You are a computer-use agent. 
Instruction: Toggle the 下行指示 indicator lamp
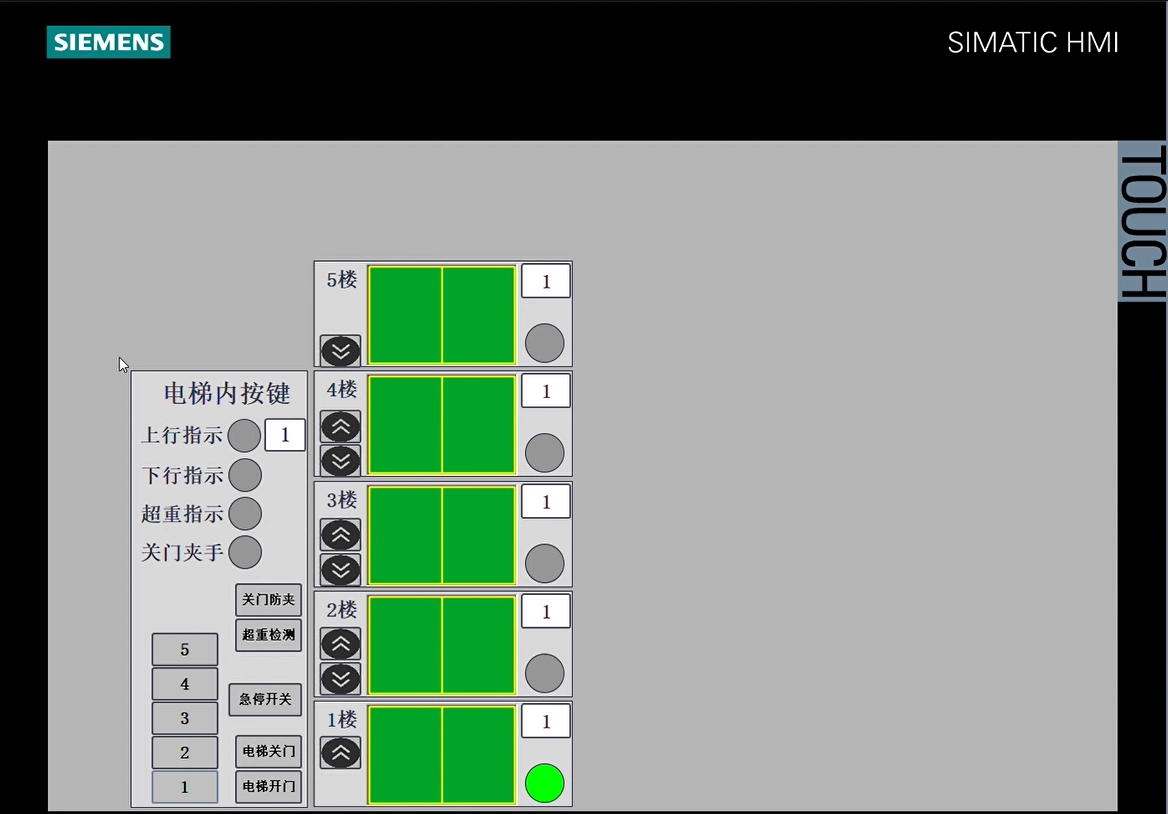pyautogui.click(x=244, y=475)
